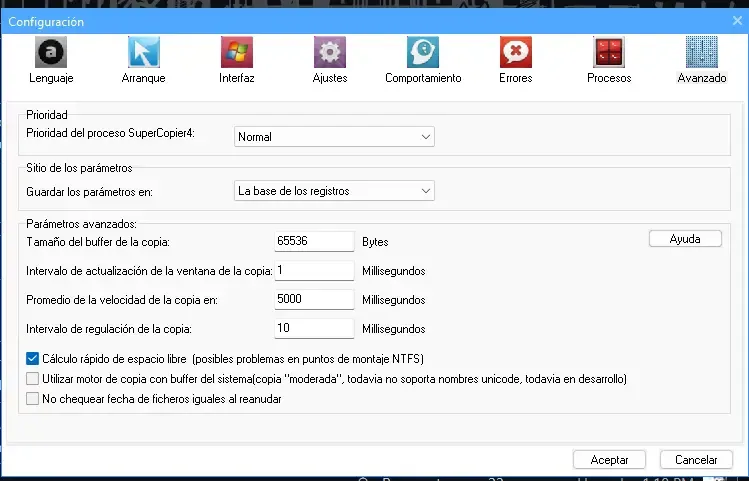Screen dimensions: 749x481
Task: Click the Avanzado tab label
Action: (702, 78)
